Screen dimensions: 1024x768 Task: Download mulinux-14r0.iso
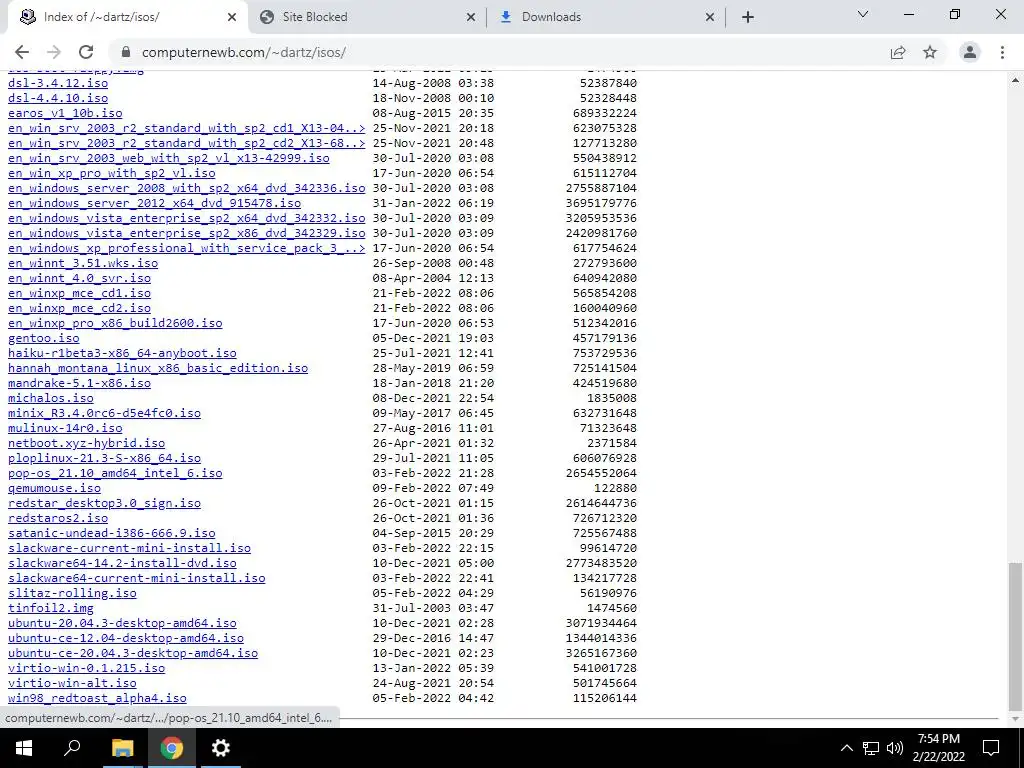(65, 428)
